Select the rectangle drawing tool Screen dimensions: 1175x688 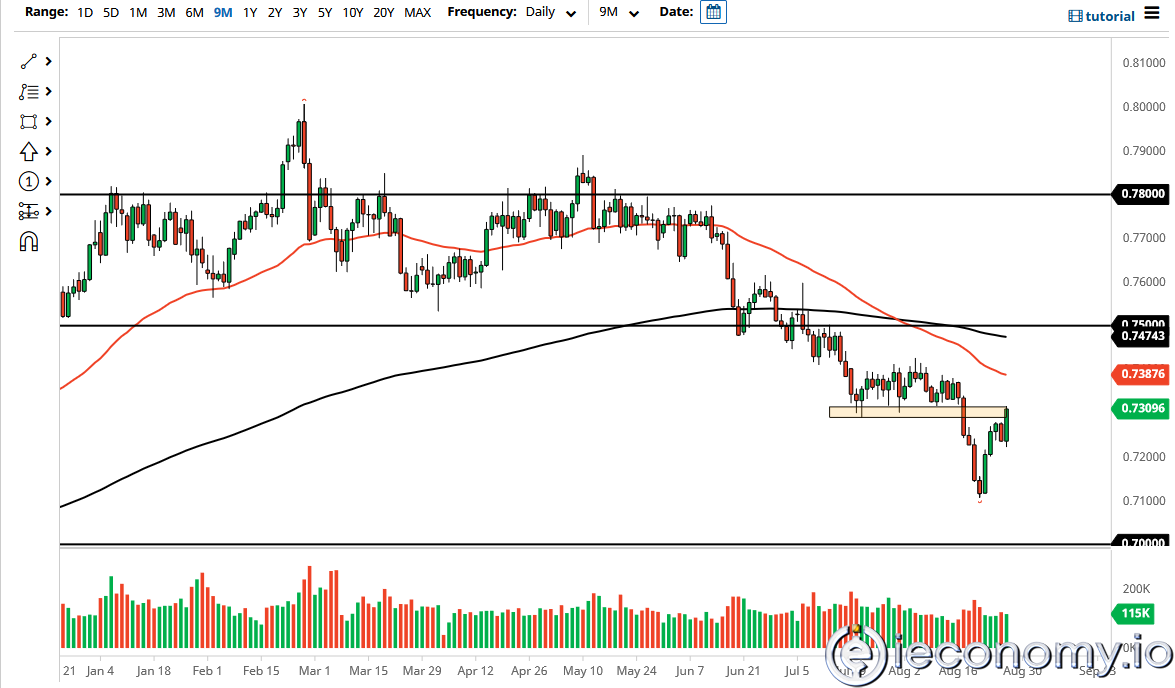(x=27, y=121)
